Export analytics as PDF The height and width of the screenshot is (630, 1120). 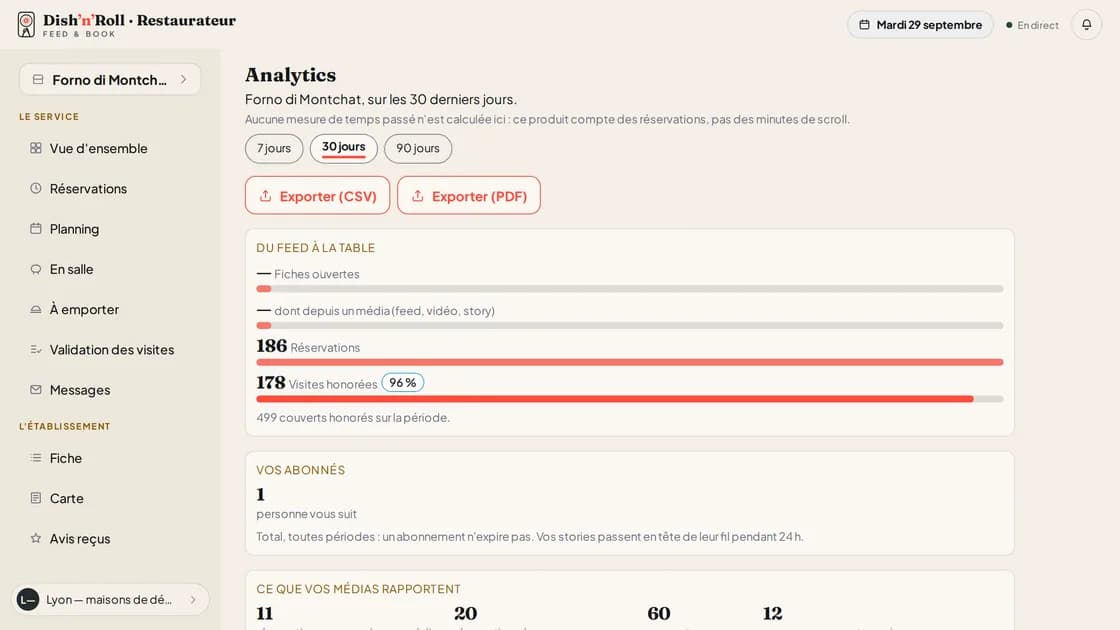click(x=469, y=196)
